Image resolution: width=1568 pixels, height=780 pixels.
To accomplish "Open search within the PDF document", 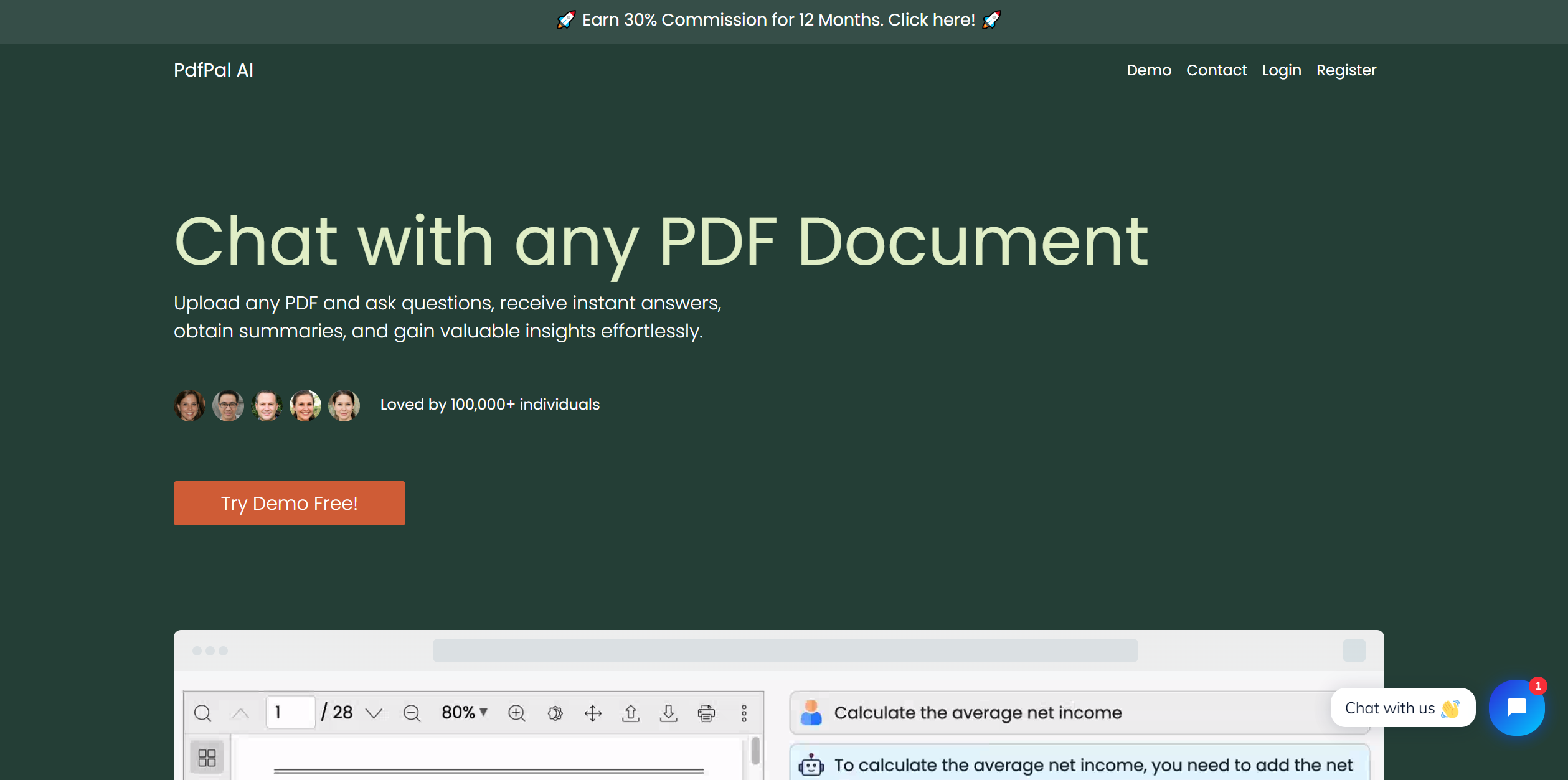I will [x=203, y=714].
